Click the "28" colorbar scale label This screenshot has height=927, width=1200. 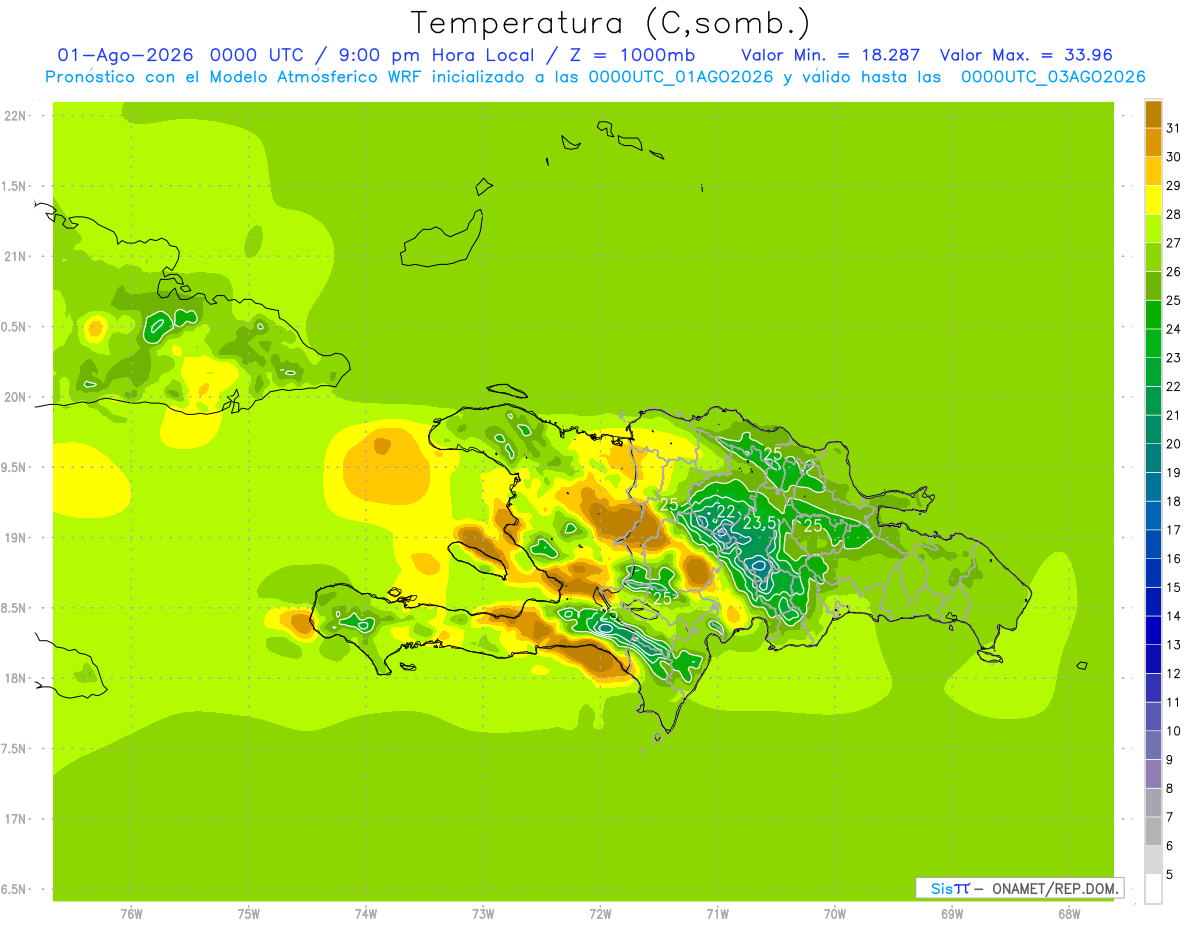[x=1174, y=214]
